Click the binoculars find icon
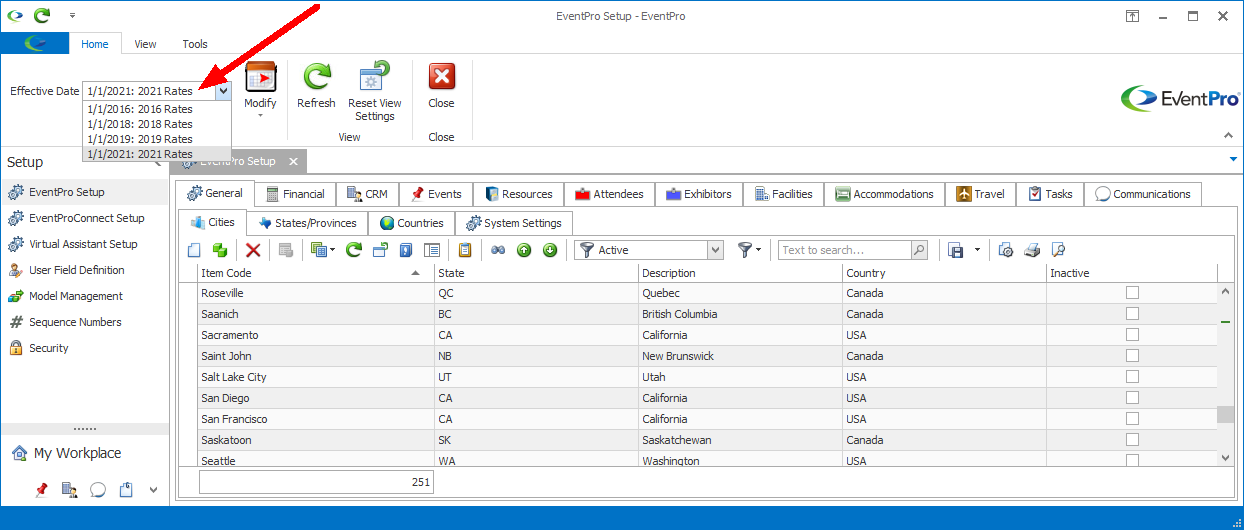 [498, 250]
